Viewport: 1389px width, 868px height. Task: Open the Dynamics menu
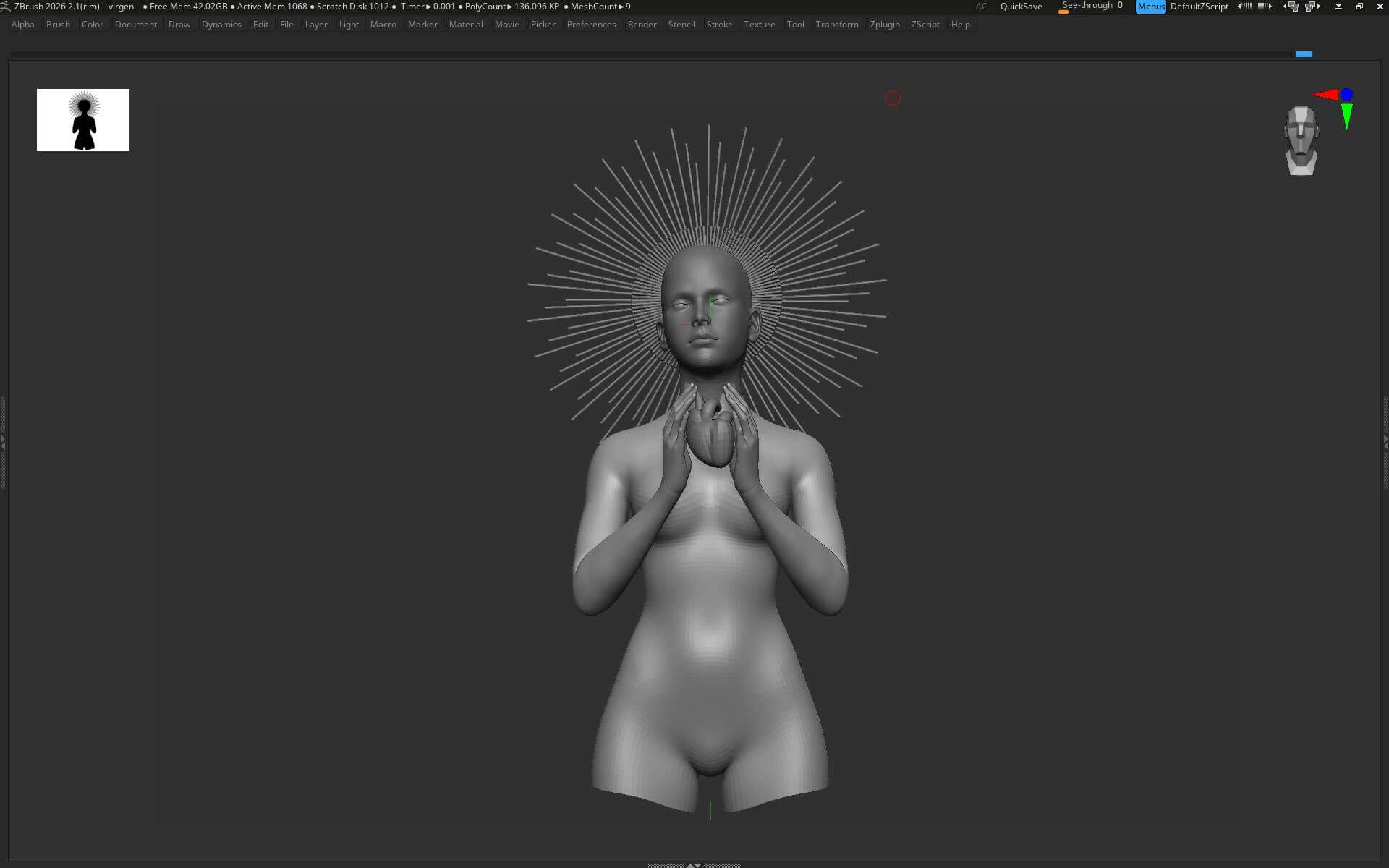(x=221, y=25)
